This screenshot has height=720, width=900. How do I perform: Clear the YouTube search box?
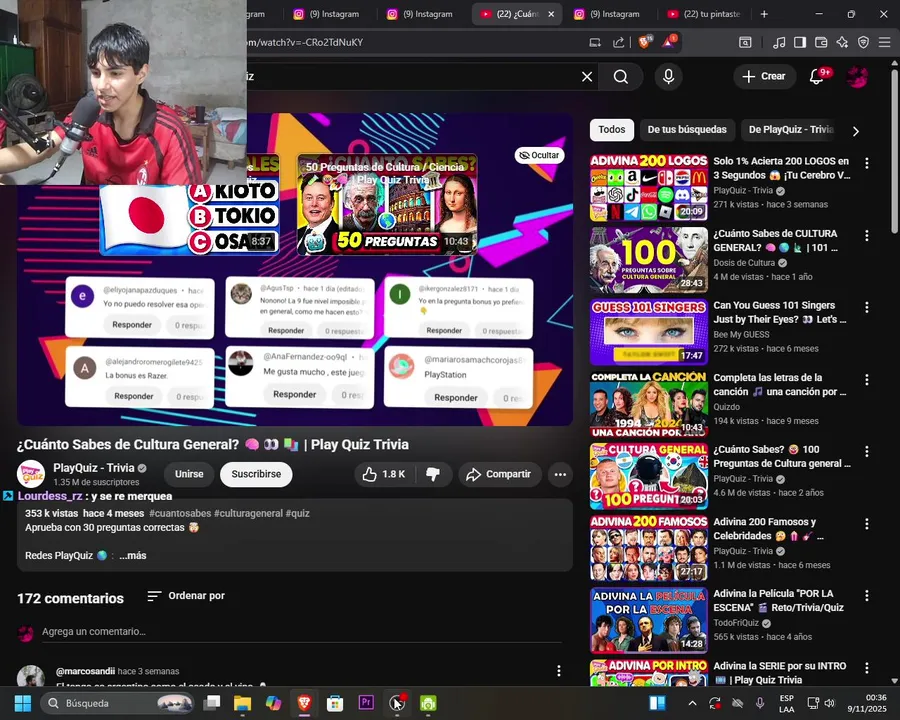[x=587, y=76]
